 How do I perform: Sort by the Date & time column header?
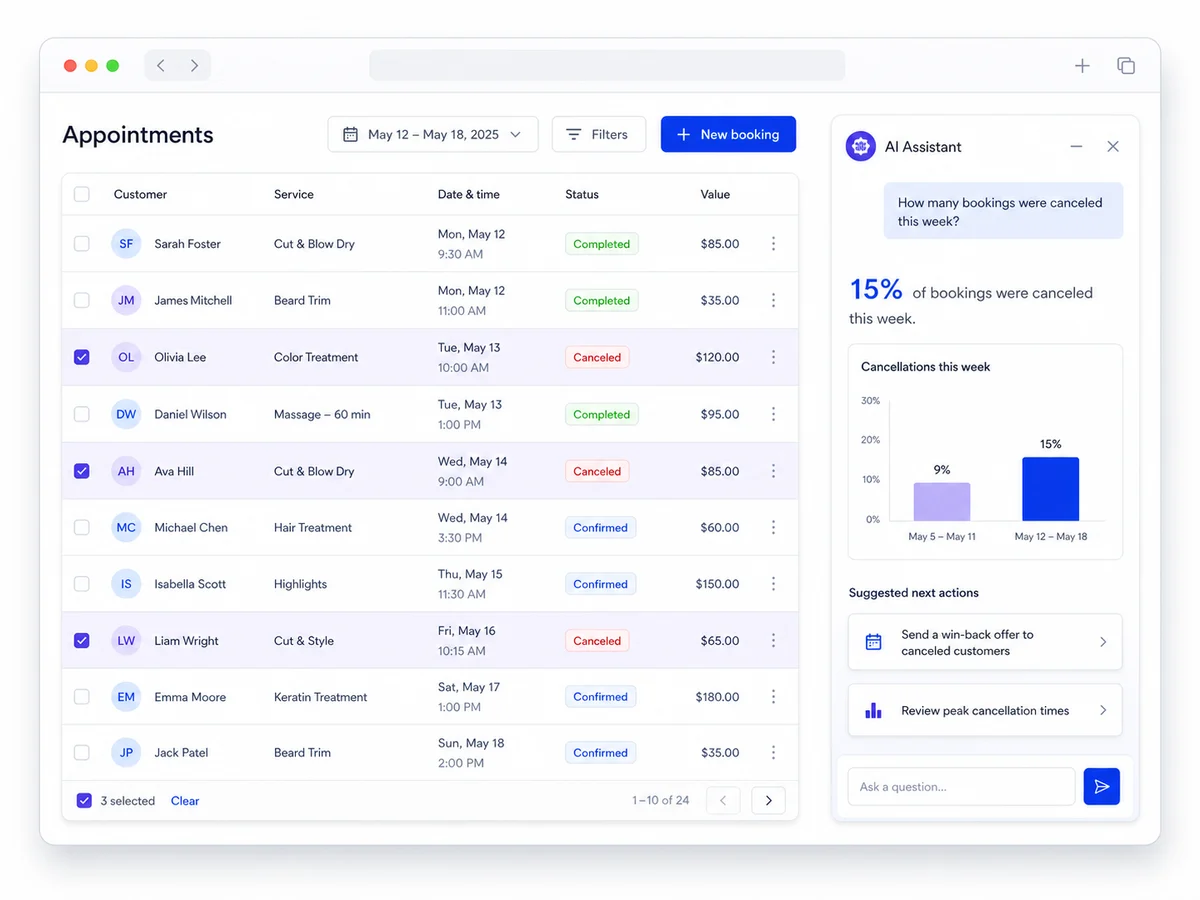pyautogui.click(x=469, y=194)
